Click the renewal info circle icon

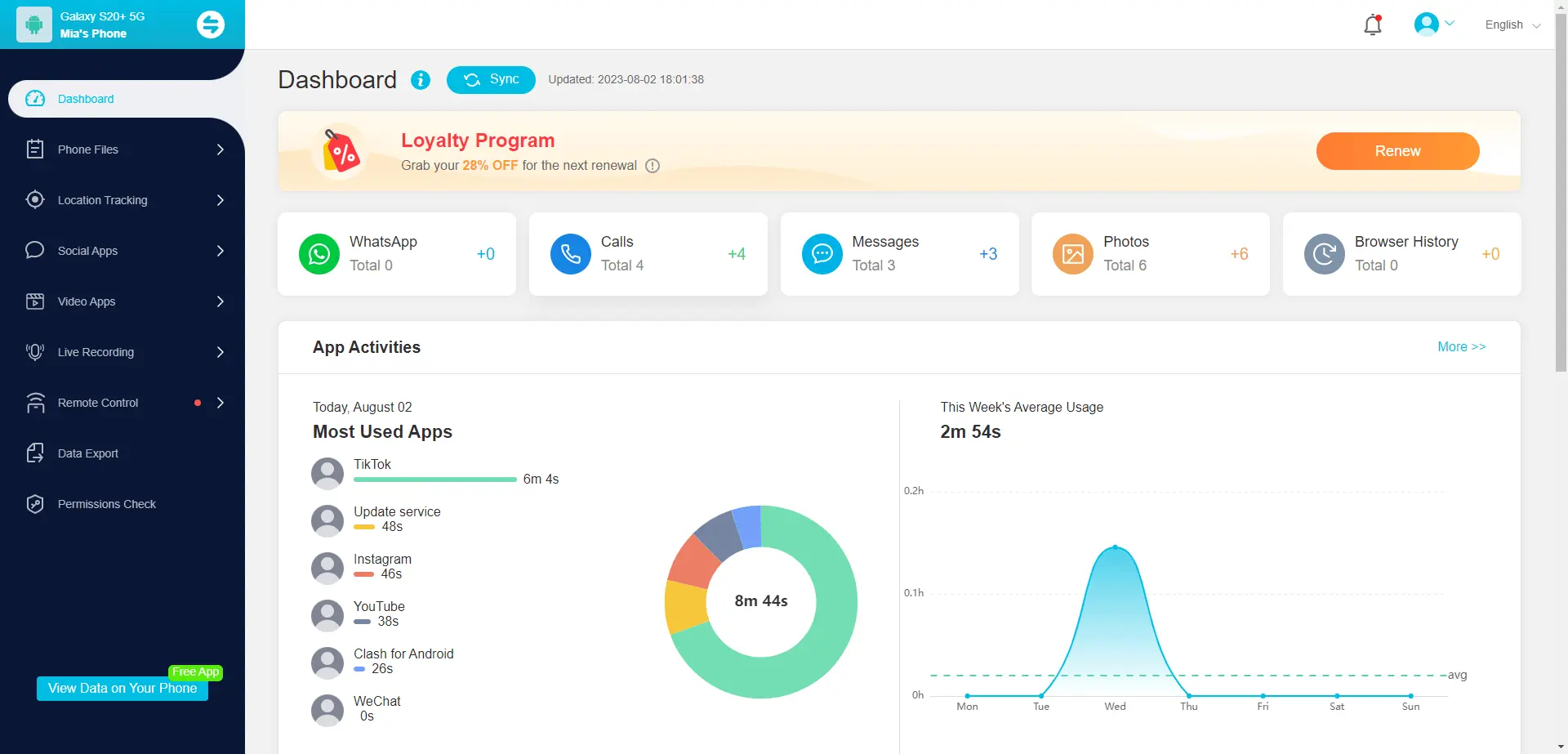click(653, 166)
